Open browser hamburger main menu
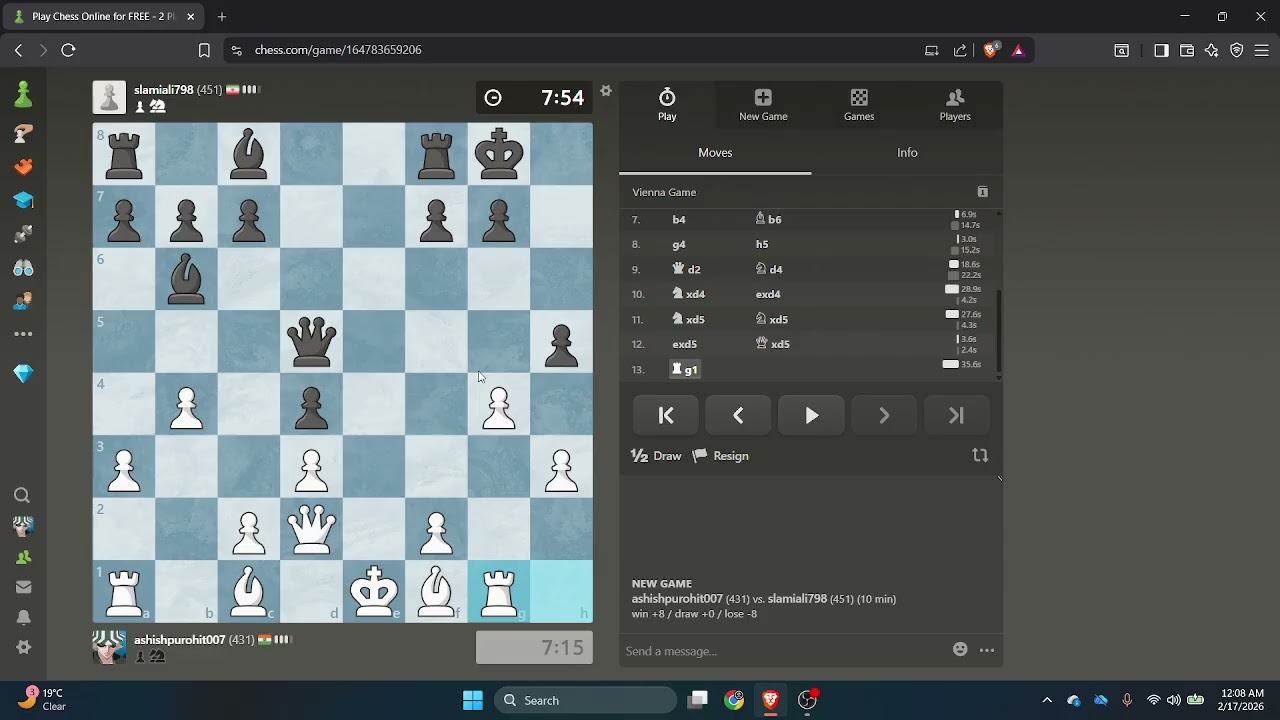The height and width of the screenshot is (720, 1280). 1262,50
